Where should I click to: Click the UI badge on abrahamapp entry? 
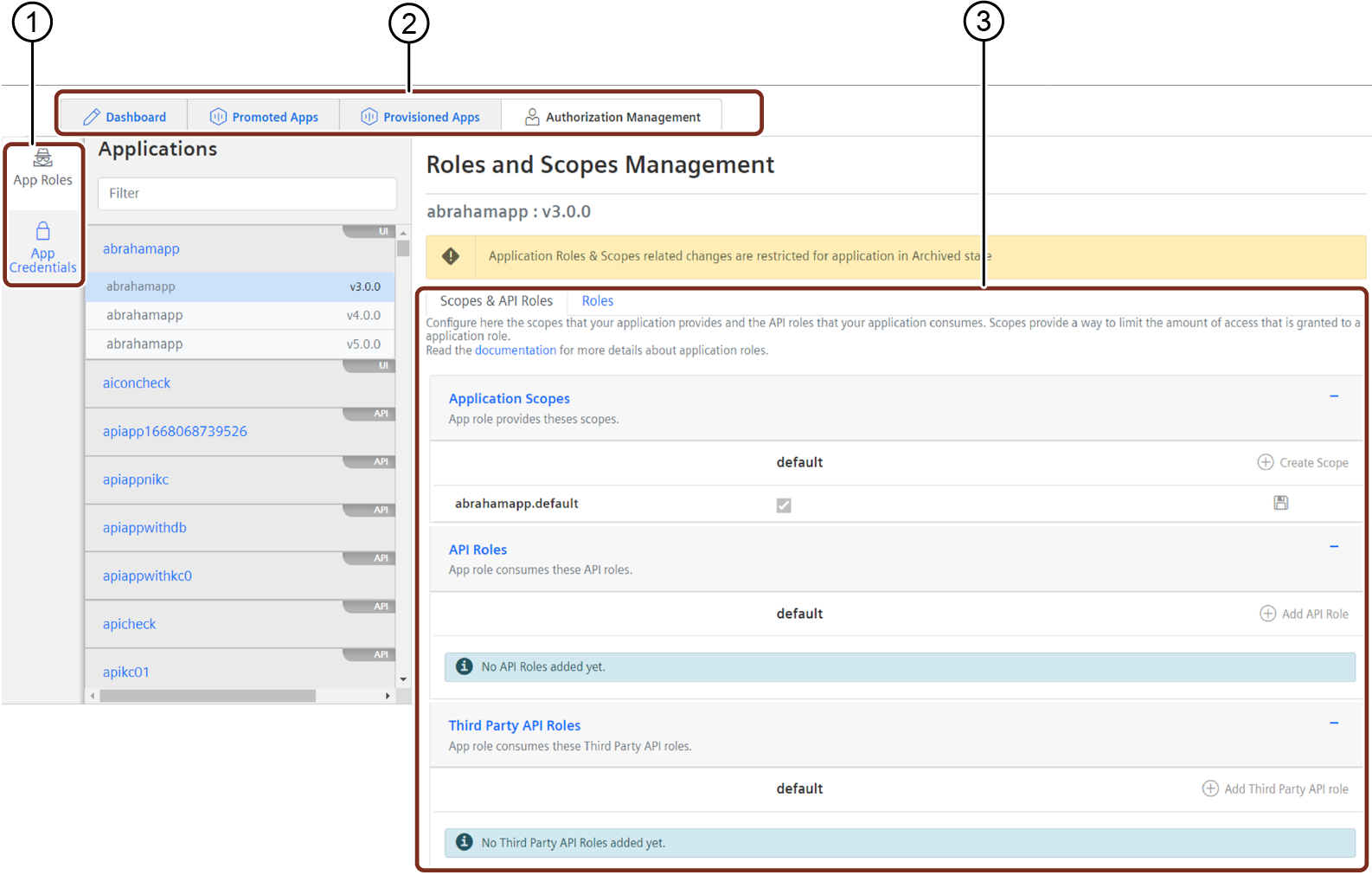pyautogui.click(x=370, y=232)
